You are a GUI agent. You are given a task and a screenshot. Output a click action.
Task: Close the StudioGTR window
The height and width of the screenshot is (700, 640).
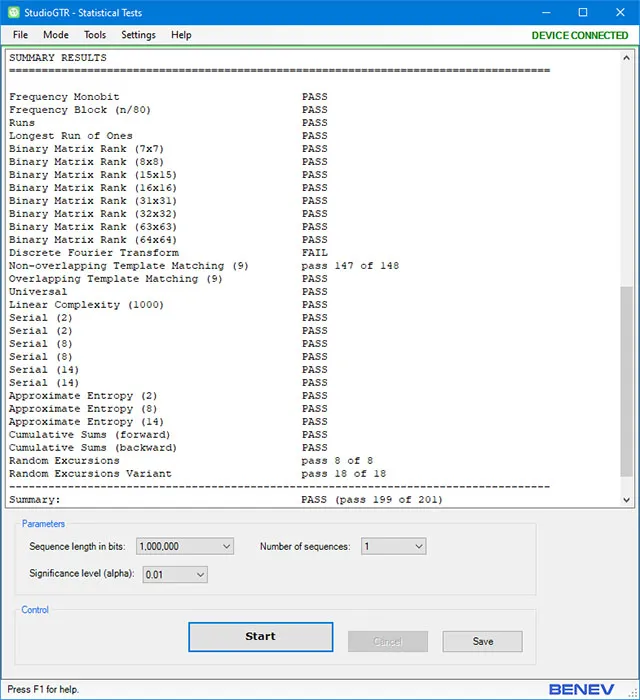[x=620, y=12]
